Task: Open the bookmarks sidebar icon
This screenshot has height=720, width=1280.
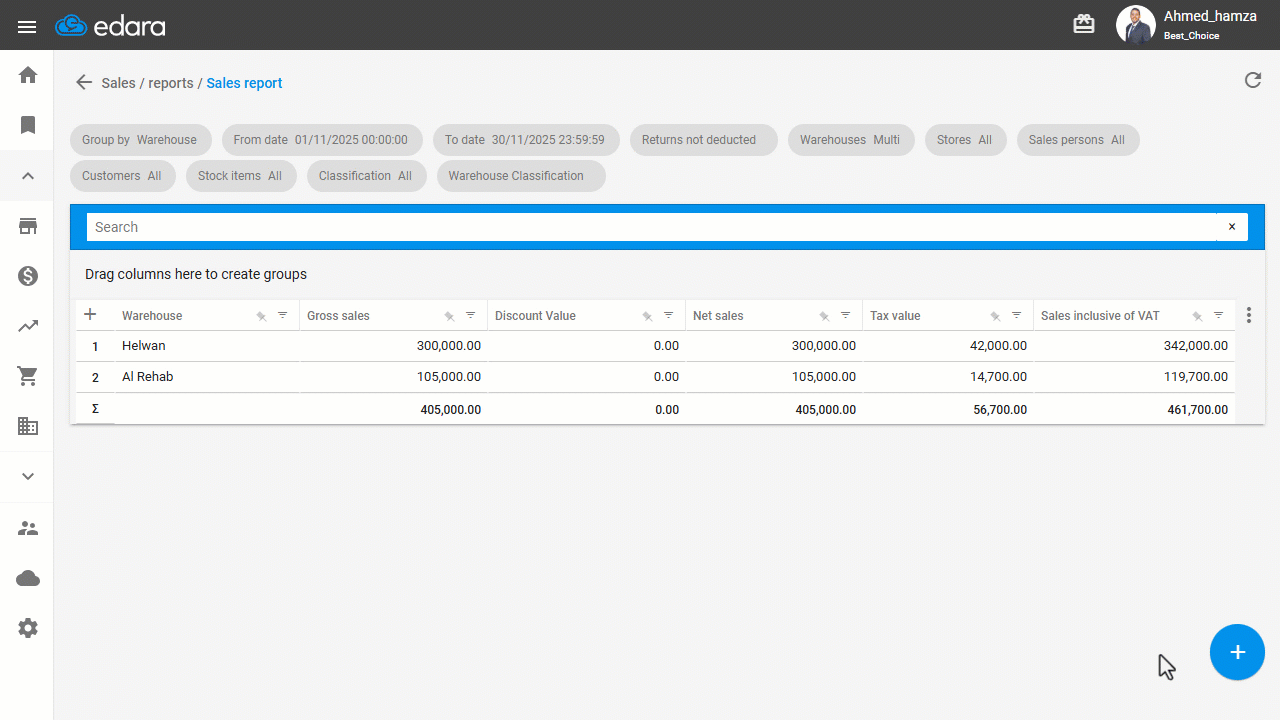Action: (x=28, y=125)
